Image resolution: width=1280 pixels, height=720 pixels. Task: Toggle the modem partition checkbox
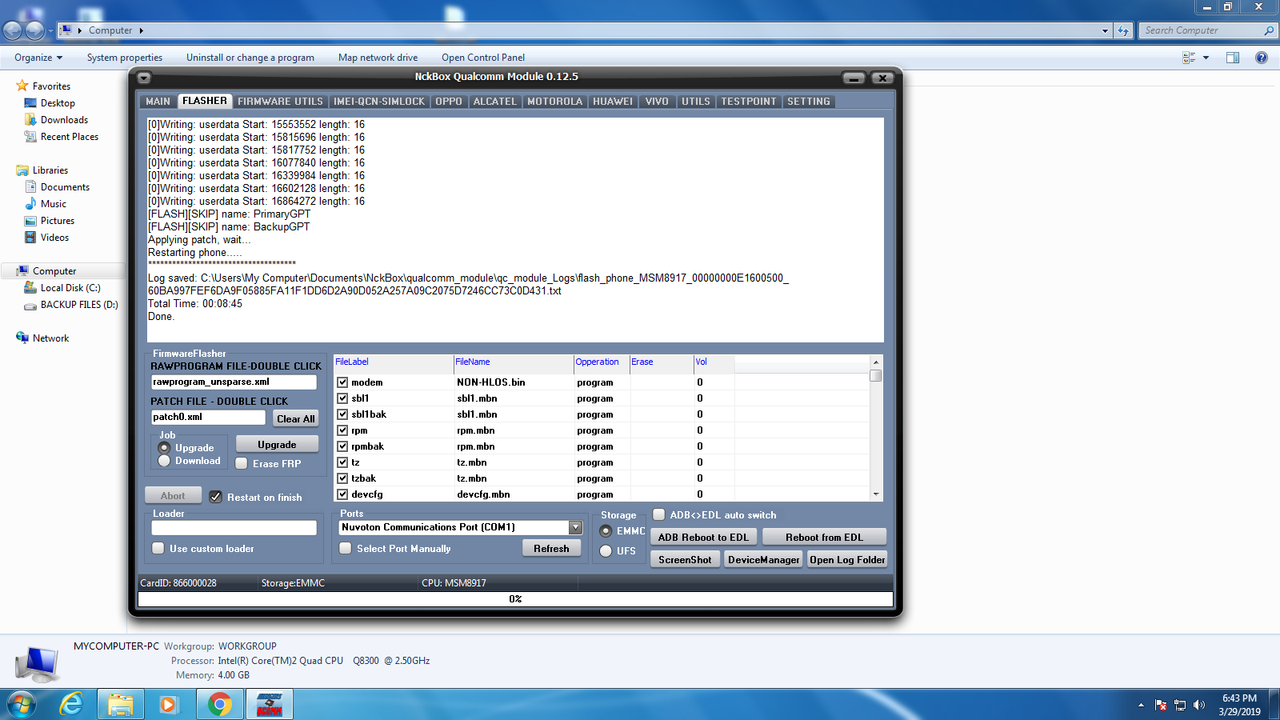343,382
